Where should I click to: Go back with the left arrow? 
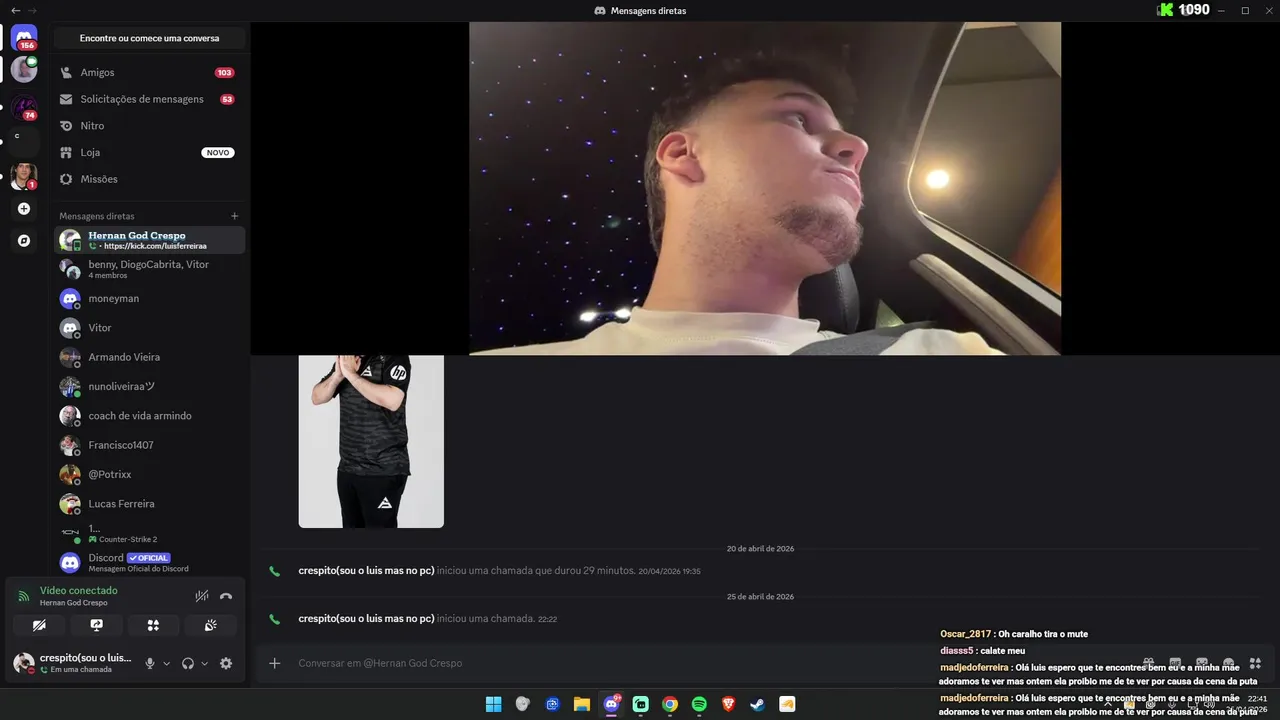pos(15,10)
